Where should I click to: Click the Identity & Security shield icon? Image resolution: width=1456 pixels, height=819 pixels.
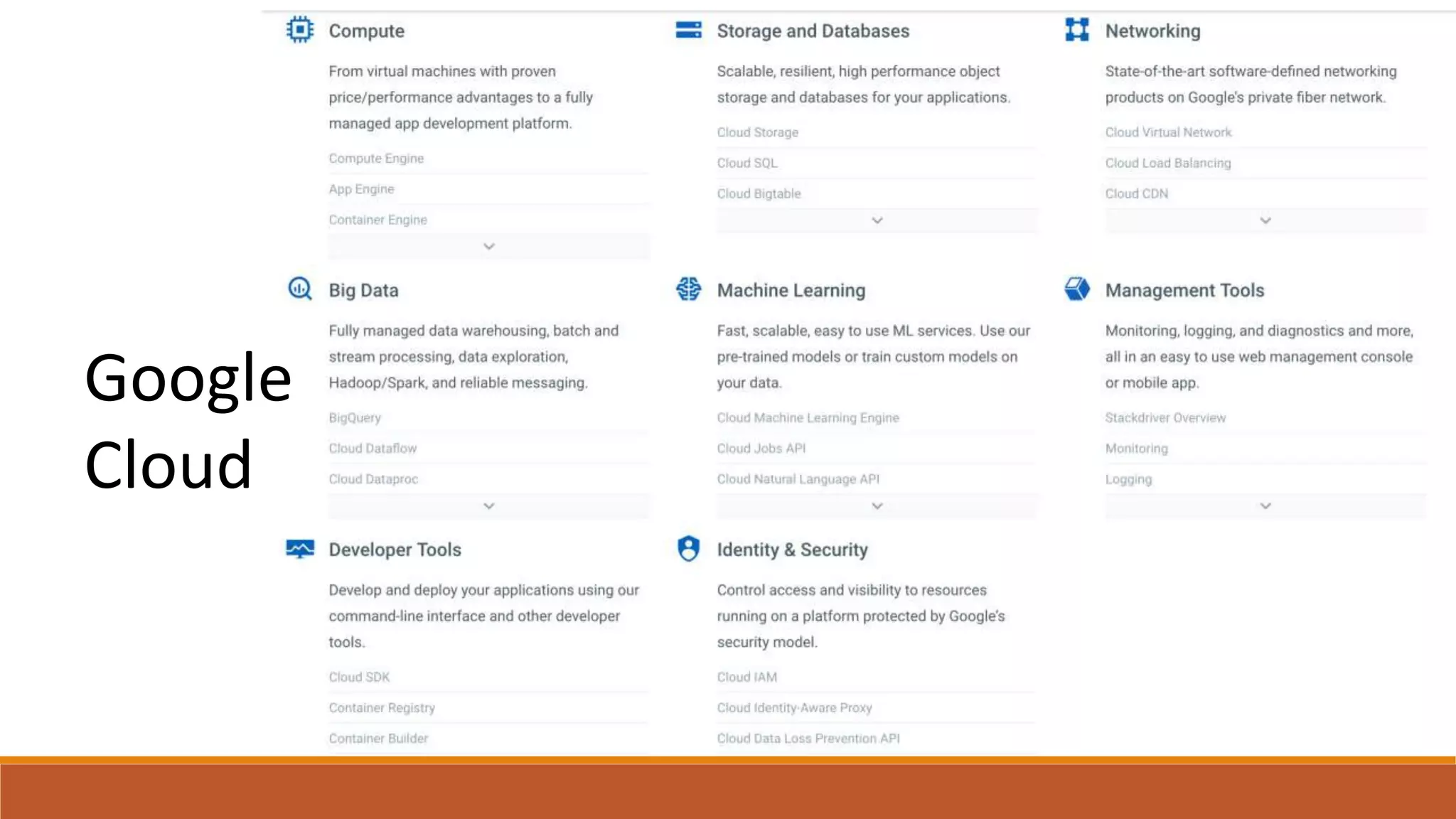[x=688, y=549]
